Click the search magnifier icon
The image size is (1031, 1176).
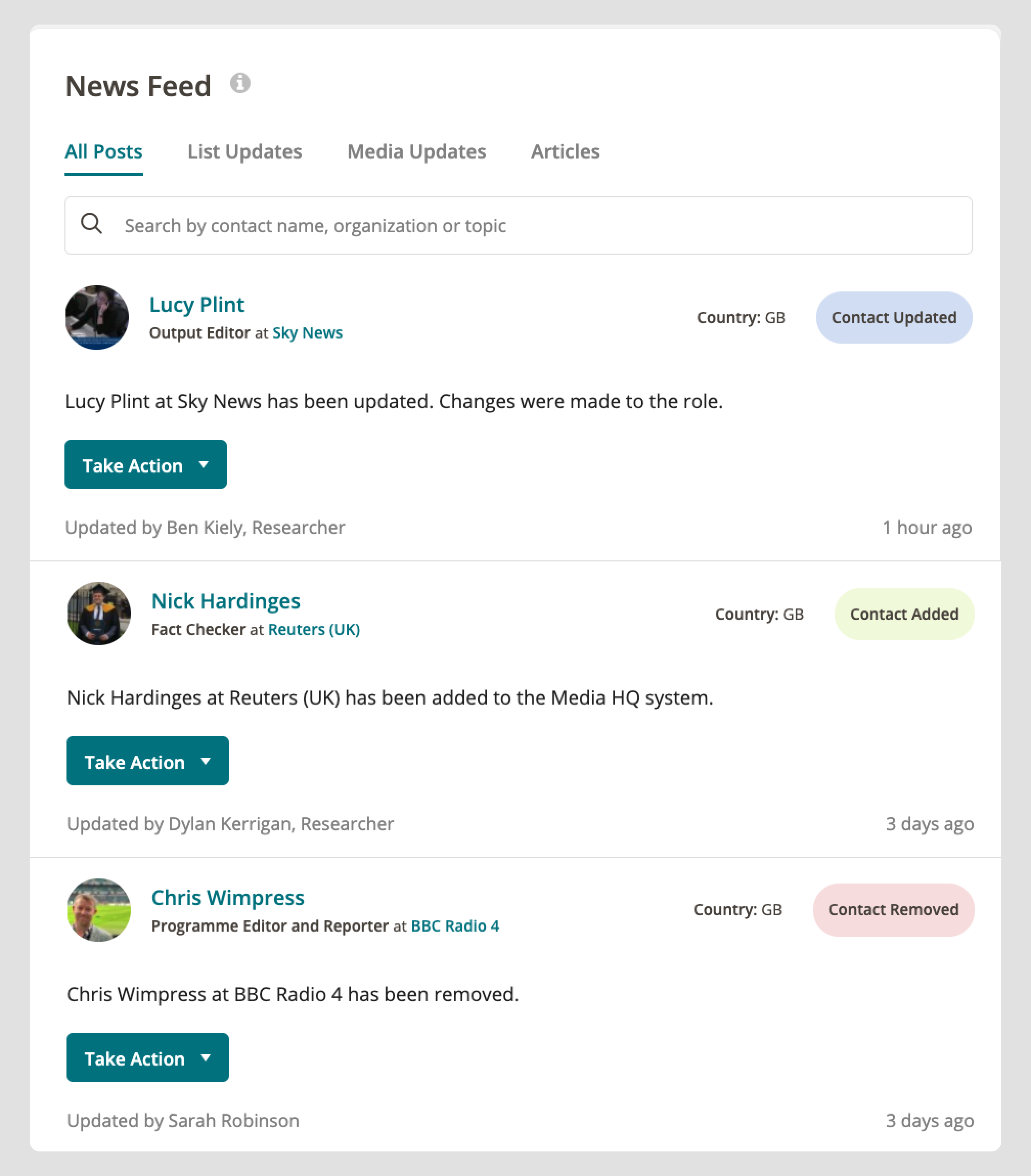(92, 224)
